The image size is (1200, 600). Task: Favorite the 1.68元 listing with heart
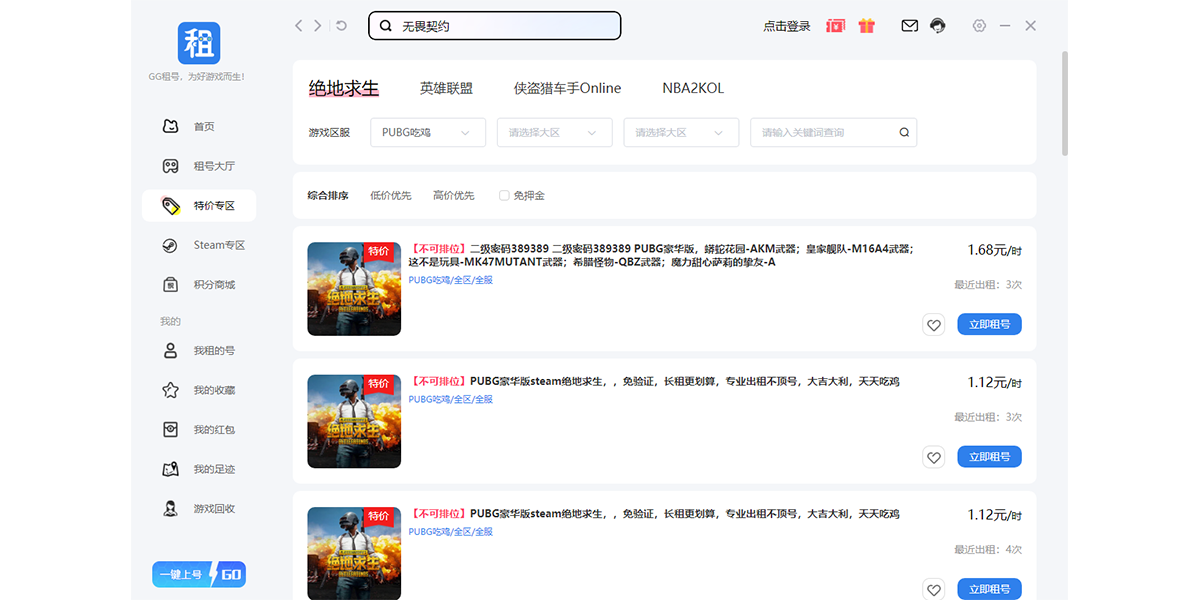coord(933,324)
